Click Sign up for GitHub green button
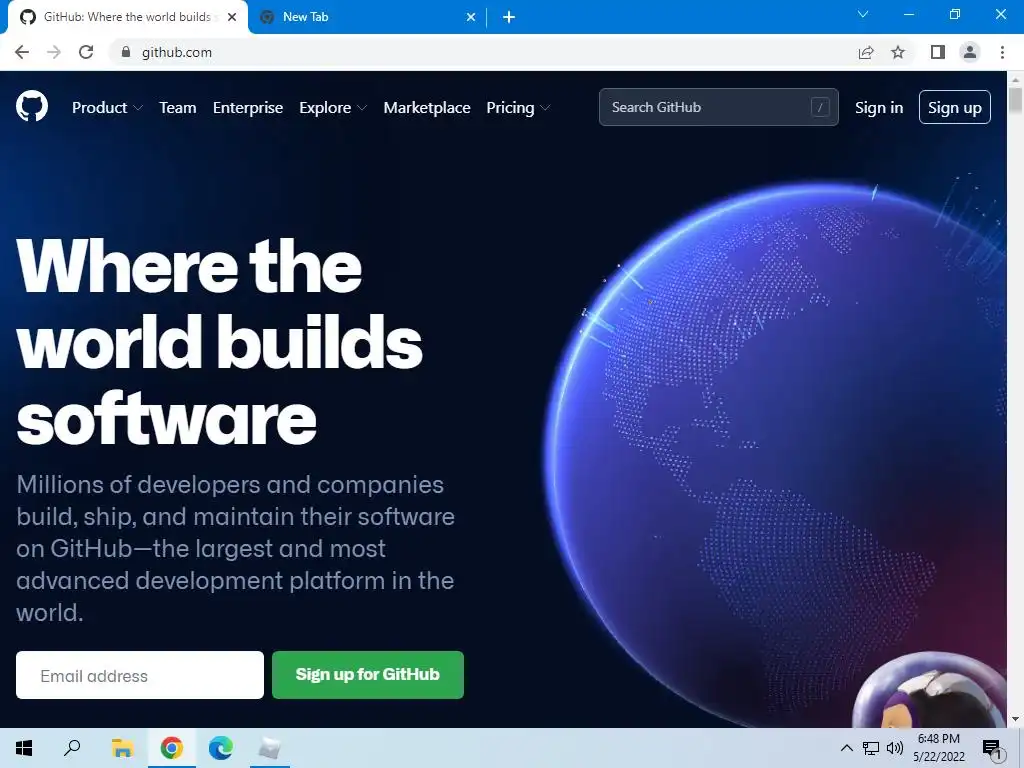The width and height of the screenshot is (1024, 768). tap(368, 675)
